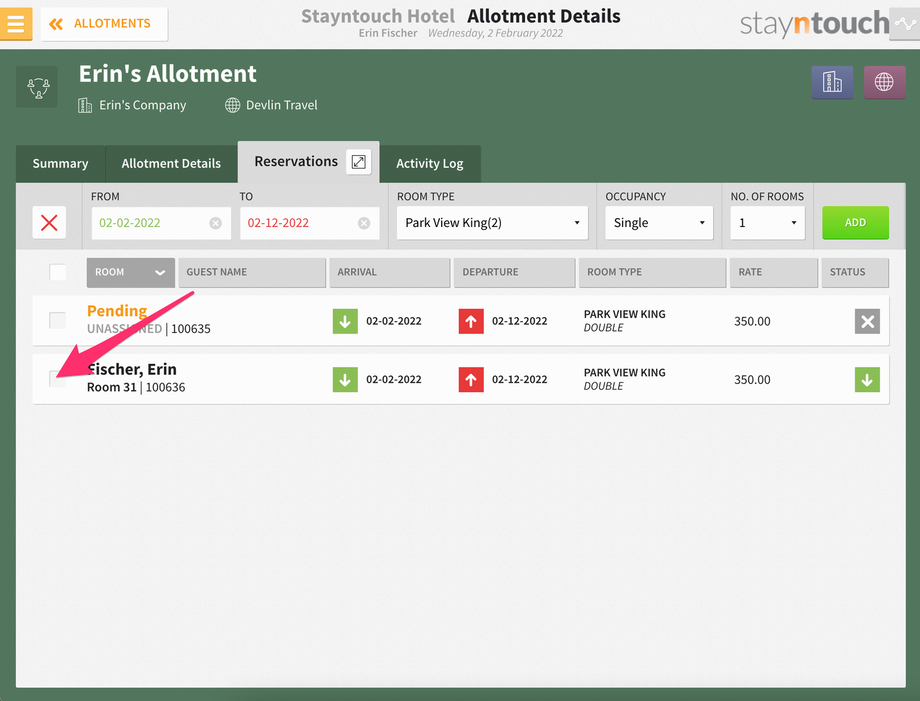
Task: Sort by ARRIVAL column
Action: 390,273
